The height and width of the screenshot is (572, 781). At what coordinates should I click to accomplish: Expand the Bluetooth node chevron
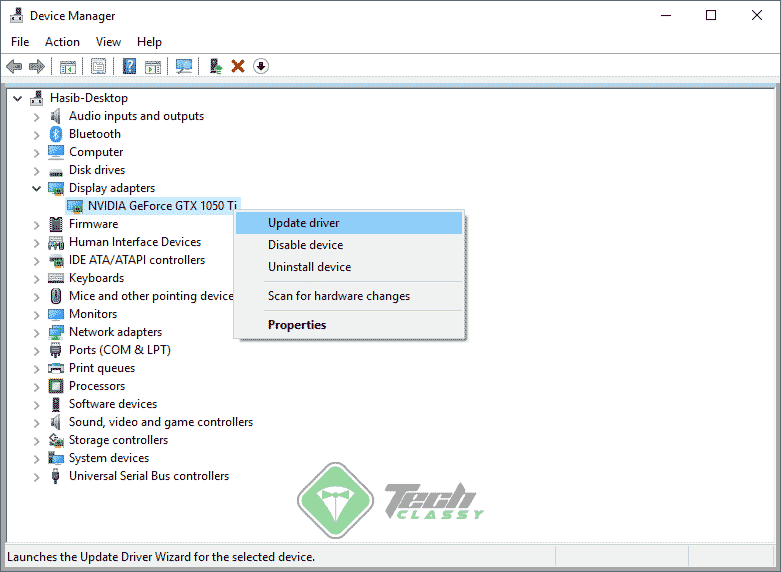[x=36, y=135]
